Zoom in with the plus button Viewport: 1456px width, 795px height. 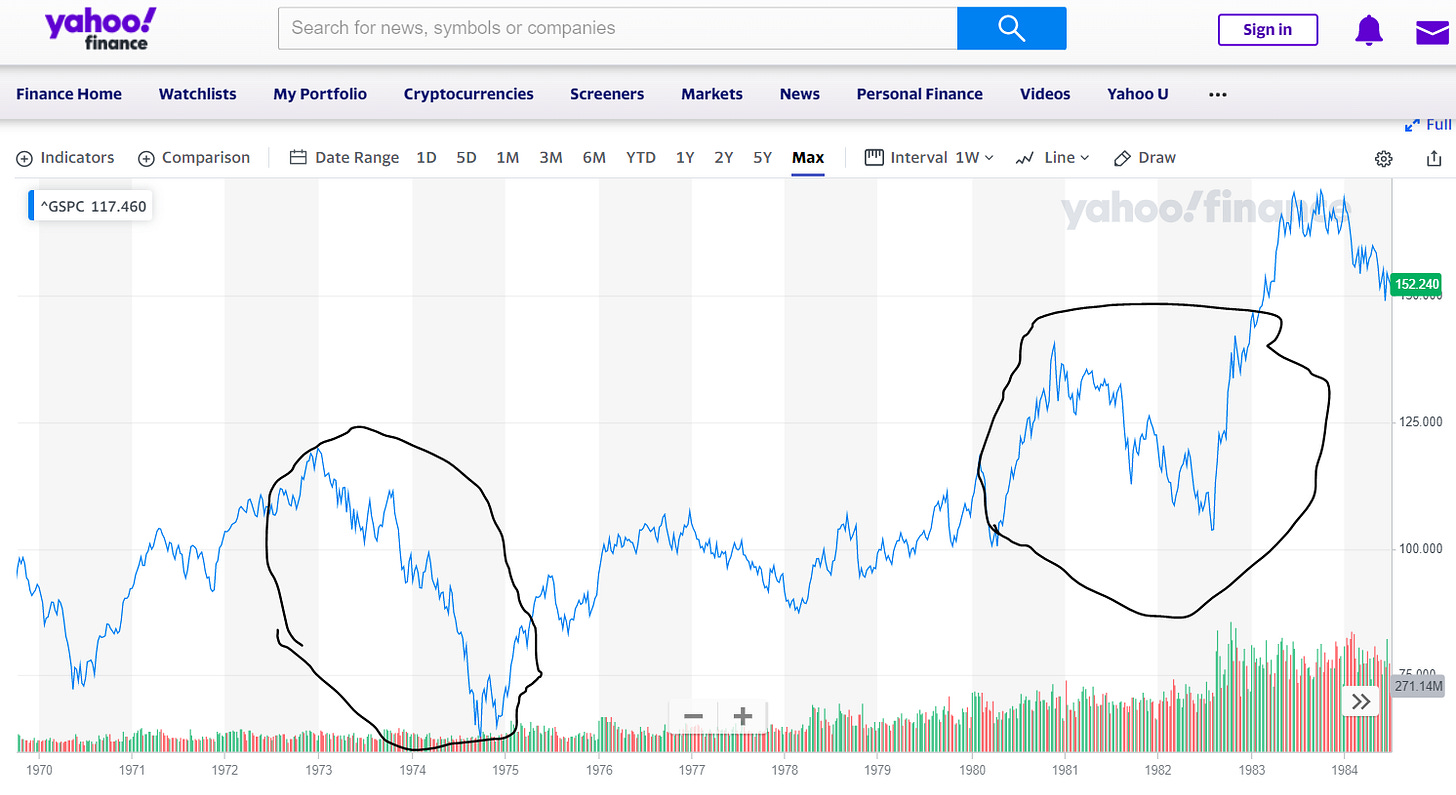coord(742,717)
